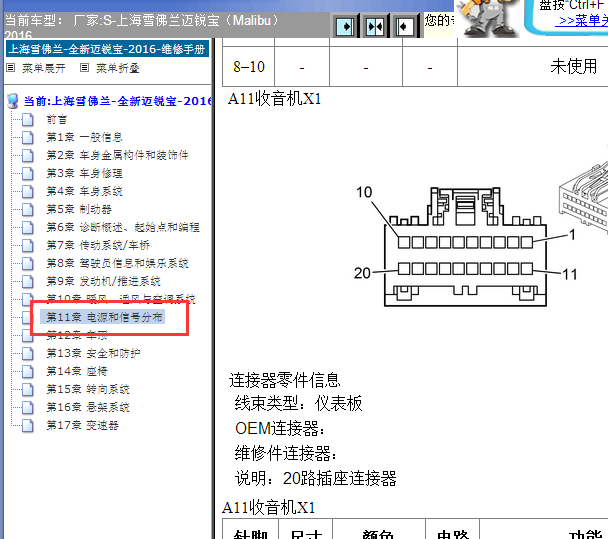Click the page icon next to 第5章 制动器
The image size is (608, 539).
(28, 210)
